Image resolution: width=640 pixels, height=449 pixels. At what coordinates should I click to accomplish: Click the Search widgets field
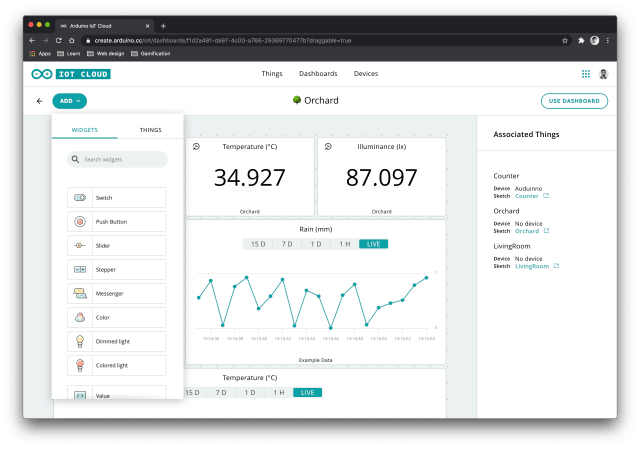tap(117, 159)
